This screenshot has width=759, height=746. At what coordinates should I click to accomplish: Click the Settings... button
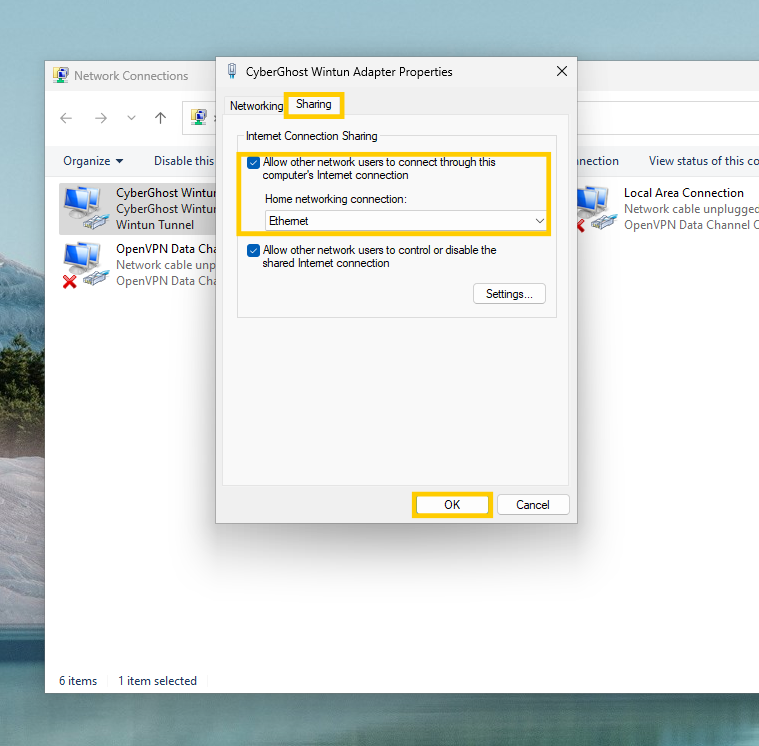(x=509, y=294)
